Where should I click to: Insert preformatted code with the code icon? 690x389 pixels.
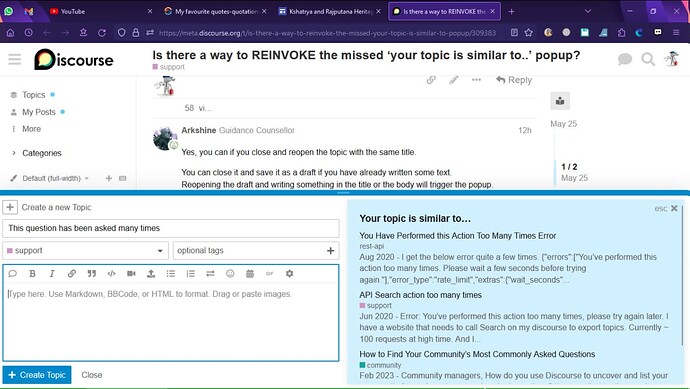(111, 274)
